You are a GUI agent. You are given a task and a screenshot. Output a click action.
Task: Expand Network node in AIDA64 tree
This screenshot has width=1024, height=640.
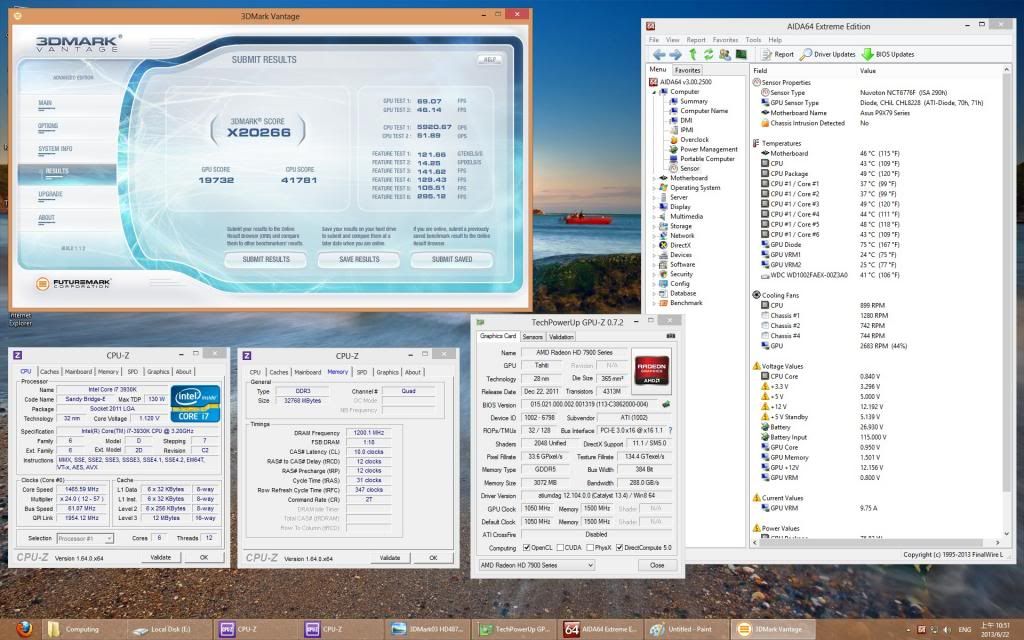point(654,235)
